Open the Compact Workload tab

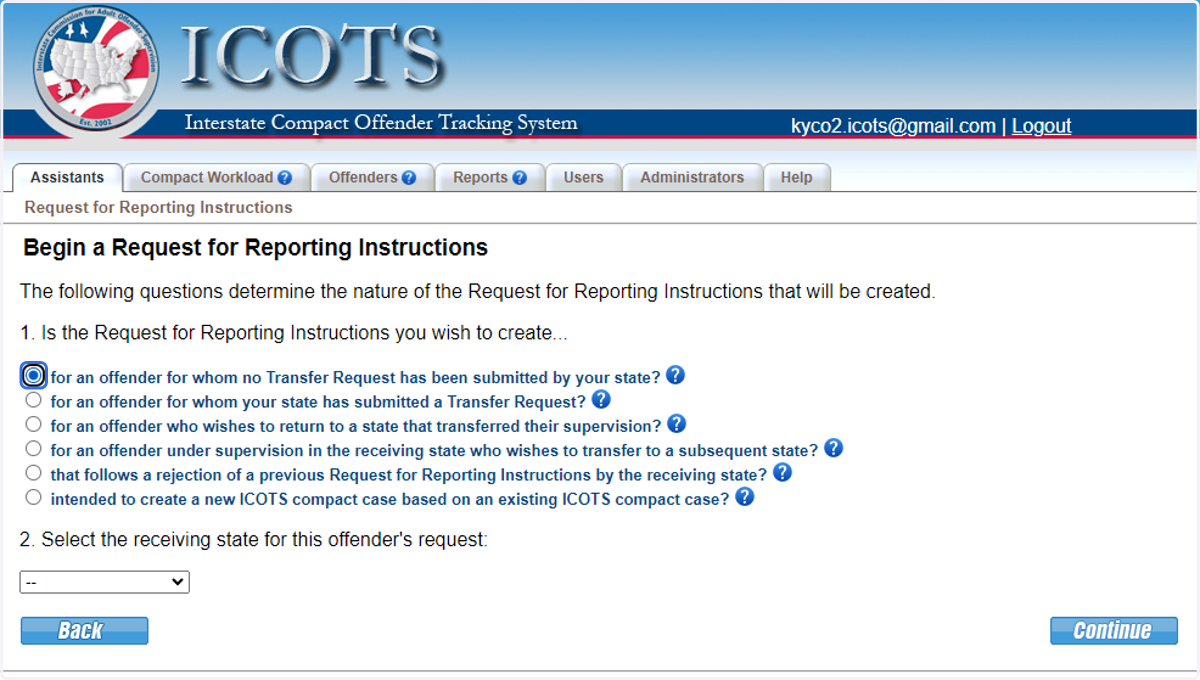216,178
